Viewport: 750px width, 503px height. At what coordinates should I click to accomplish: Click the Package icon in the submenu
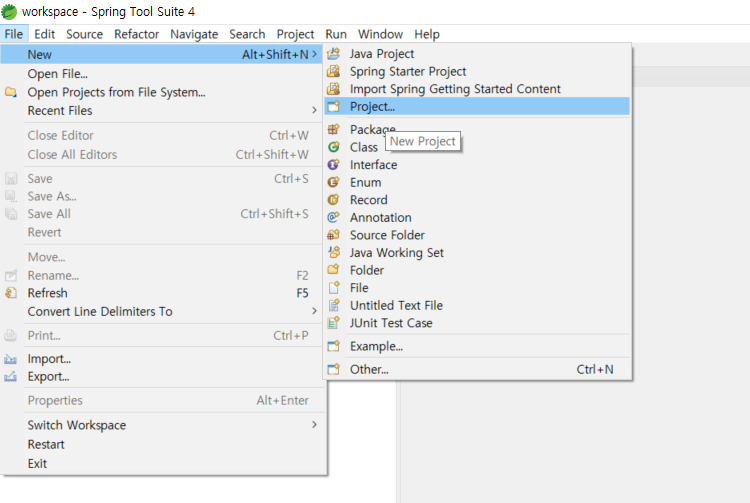[333, 129]
